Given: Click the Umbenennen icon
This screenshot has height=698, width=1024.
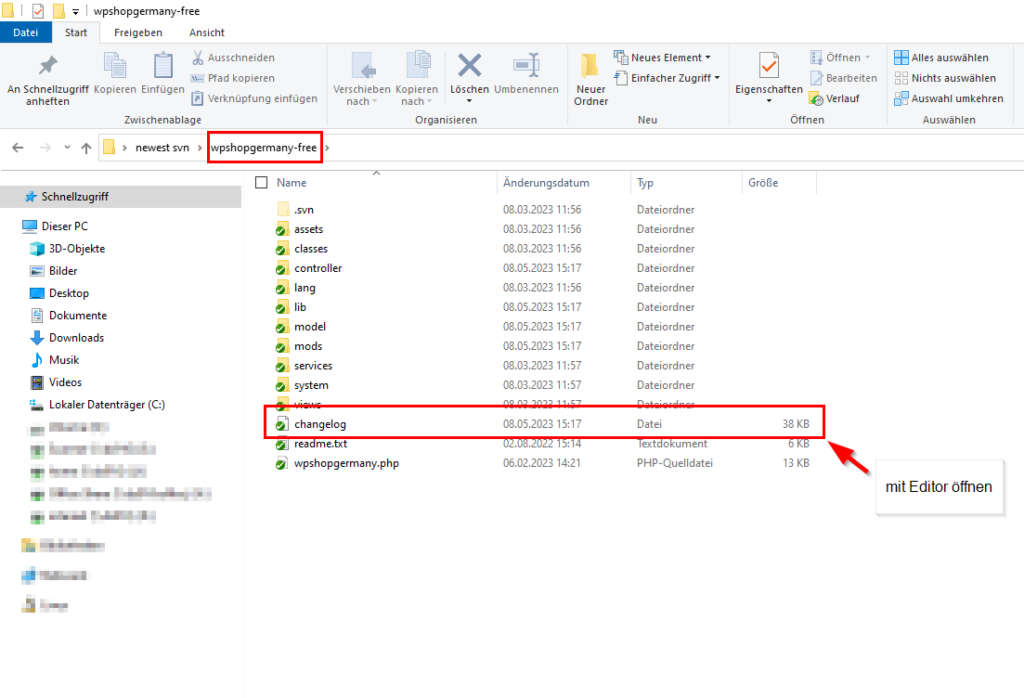Looking at the screenshot, I should coord(526,65).
